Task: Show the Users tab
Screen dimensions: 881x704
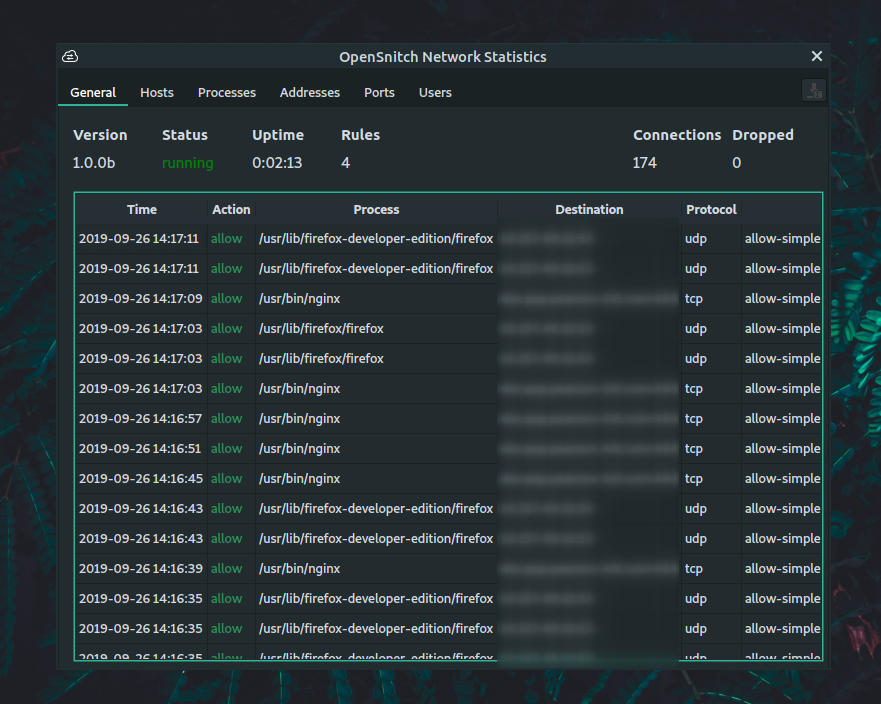Action: 435,93
